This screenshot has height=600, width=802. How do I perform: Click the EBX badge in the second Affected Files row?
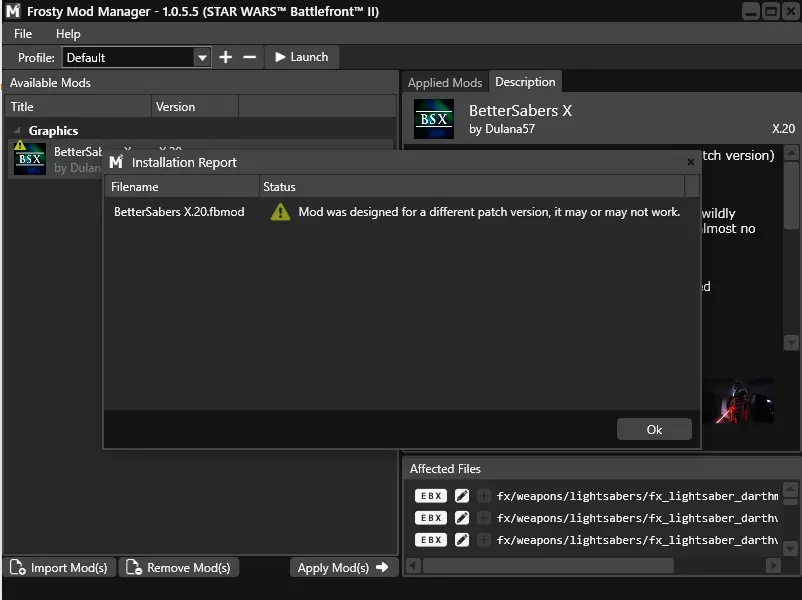point(431,518)
